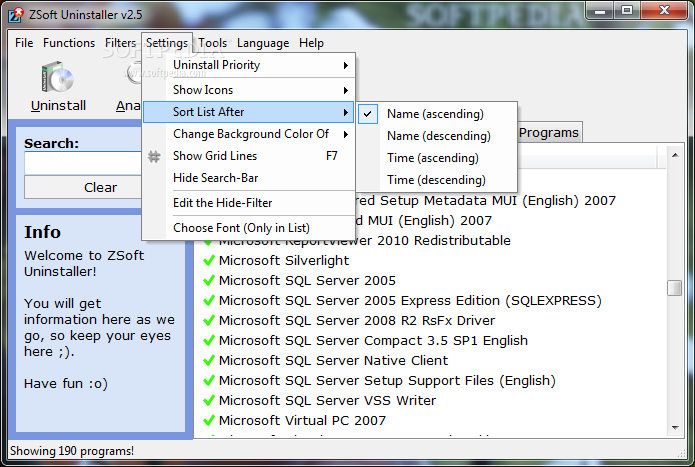Select Name (descending) sort option
695x467 pixels.
(437, 136)
